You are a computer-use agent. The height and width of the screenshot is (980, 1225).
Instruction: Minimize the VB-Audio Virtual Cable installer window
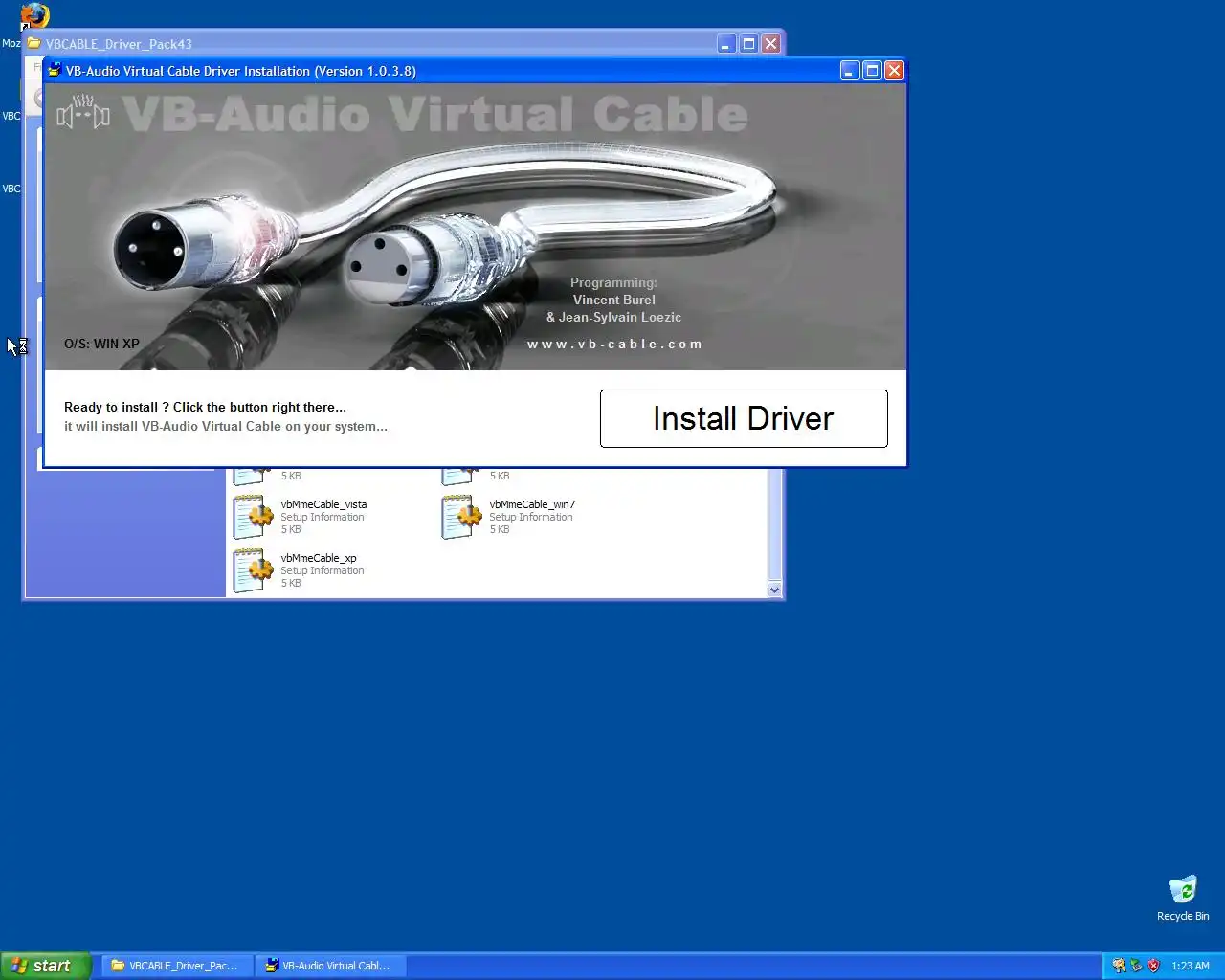point(850,70)
